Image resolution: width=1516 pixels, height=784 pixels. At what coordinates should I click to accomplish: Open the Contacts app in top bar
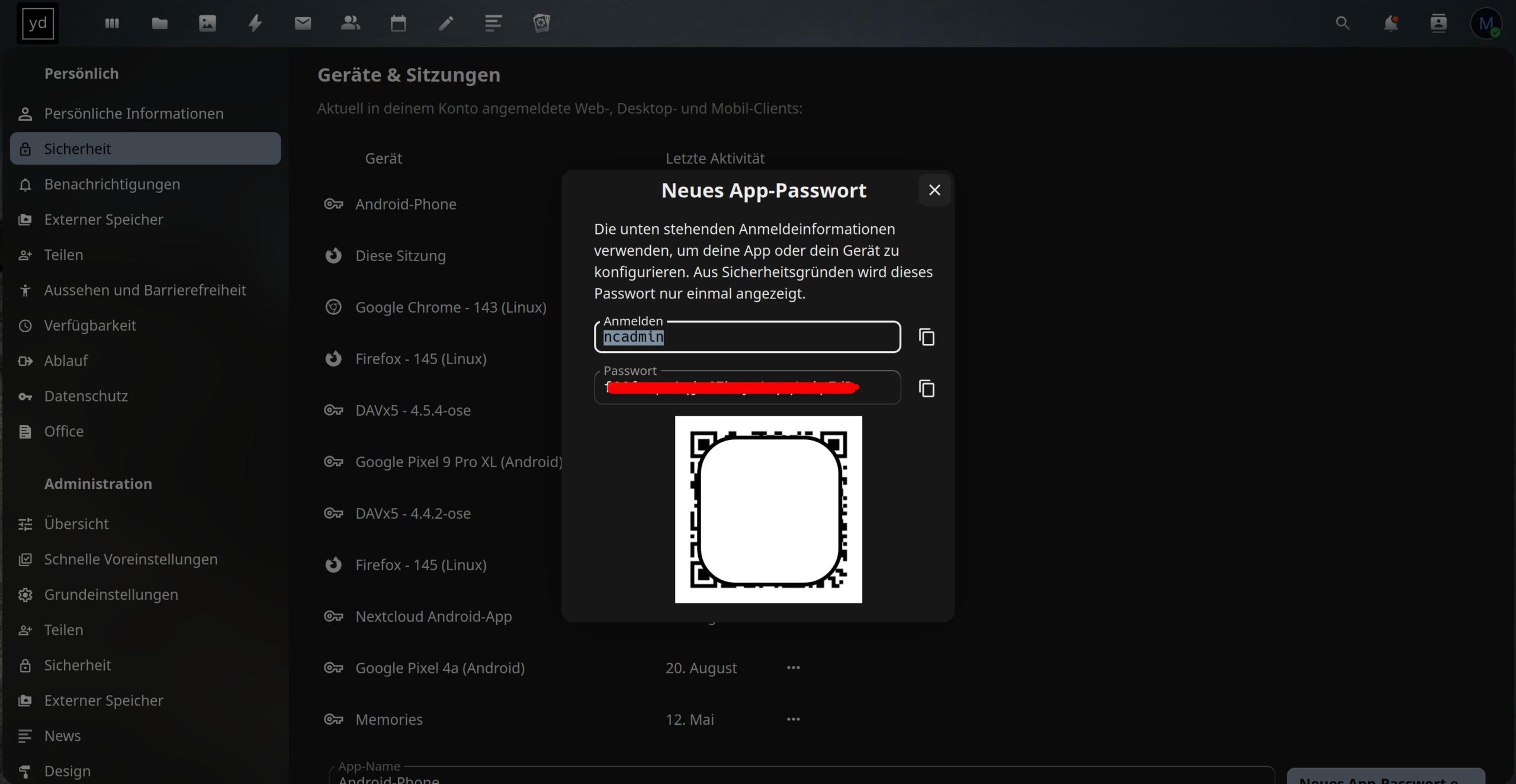(x=351, y=24)
